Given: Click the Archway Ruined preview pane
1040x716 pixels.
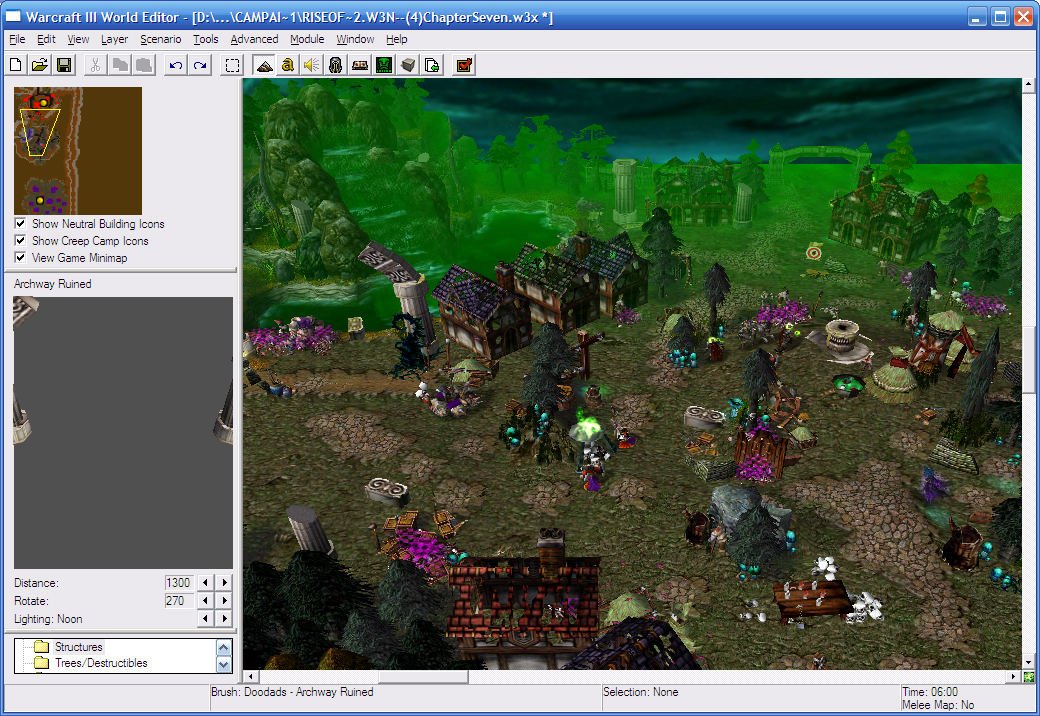Looking at the screenshot, I should 123,432.
